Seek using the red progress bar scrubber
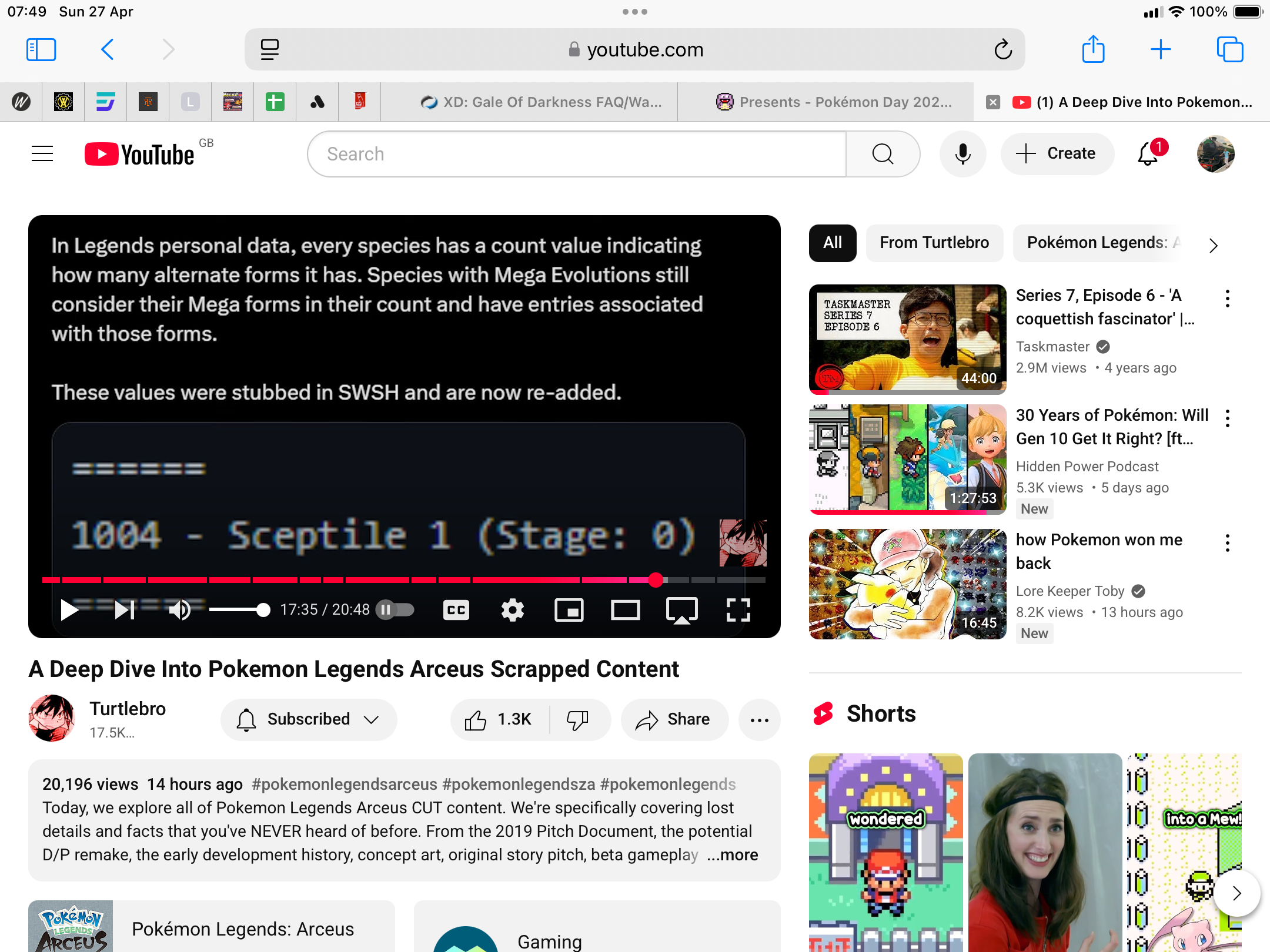 (x=656, y=580)
